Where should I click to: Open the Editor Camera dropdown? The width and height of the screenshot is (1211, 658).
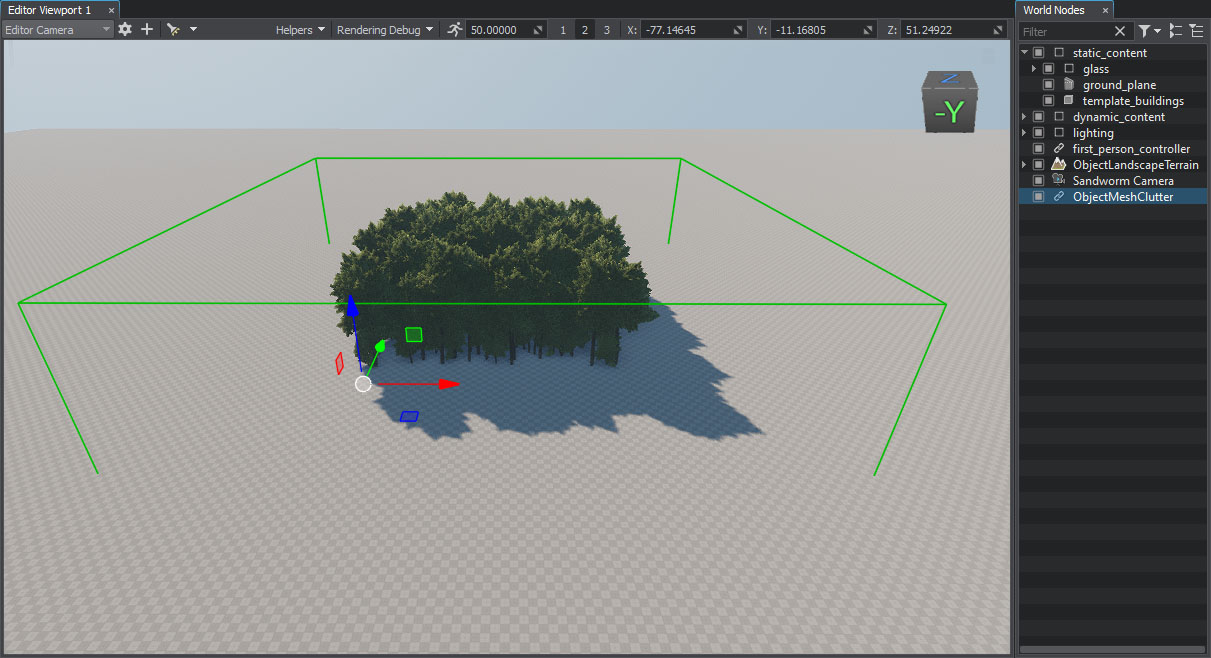[58, 30]
